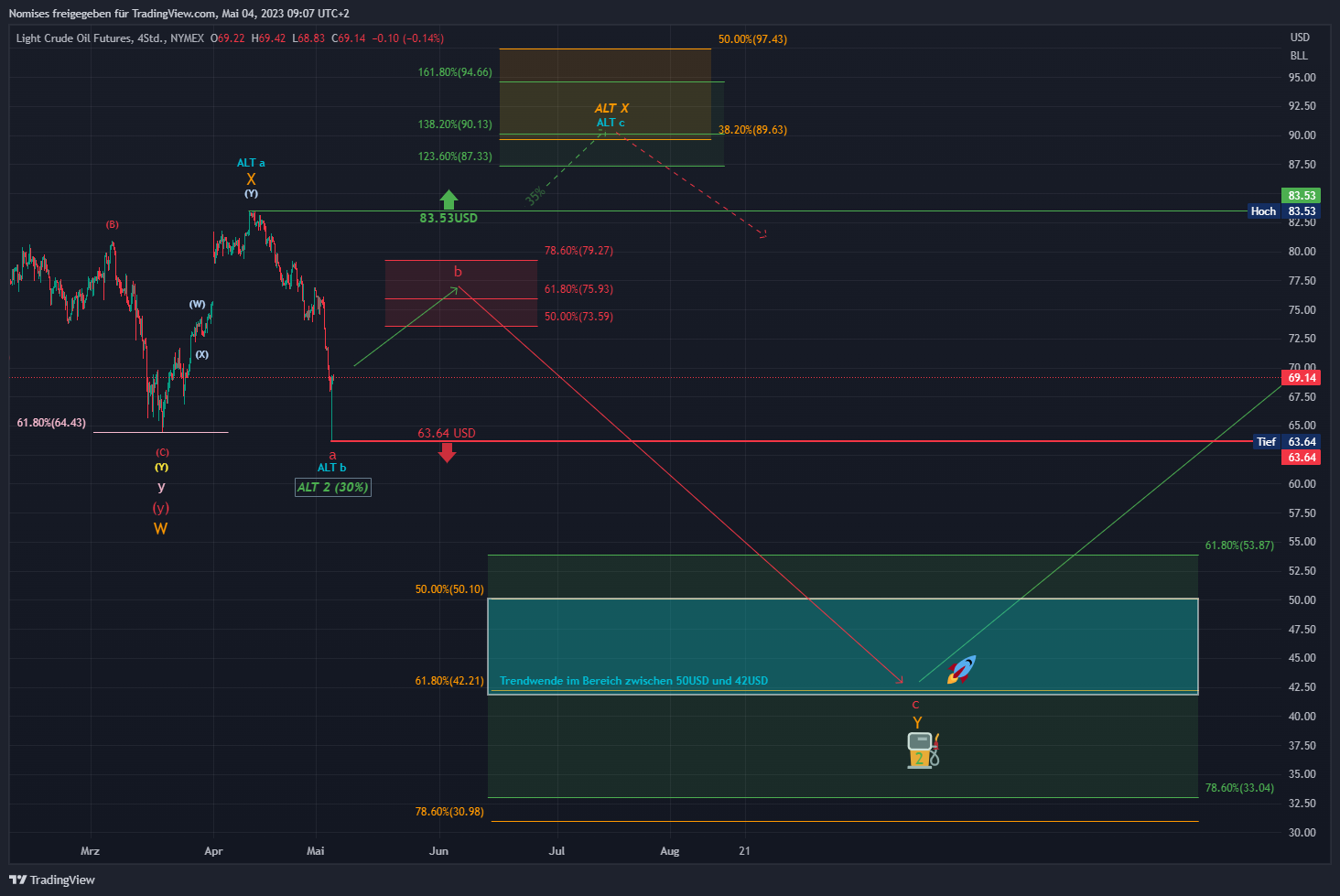Click the green up arrow above 83.53USD

(448, 200)
